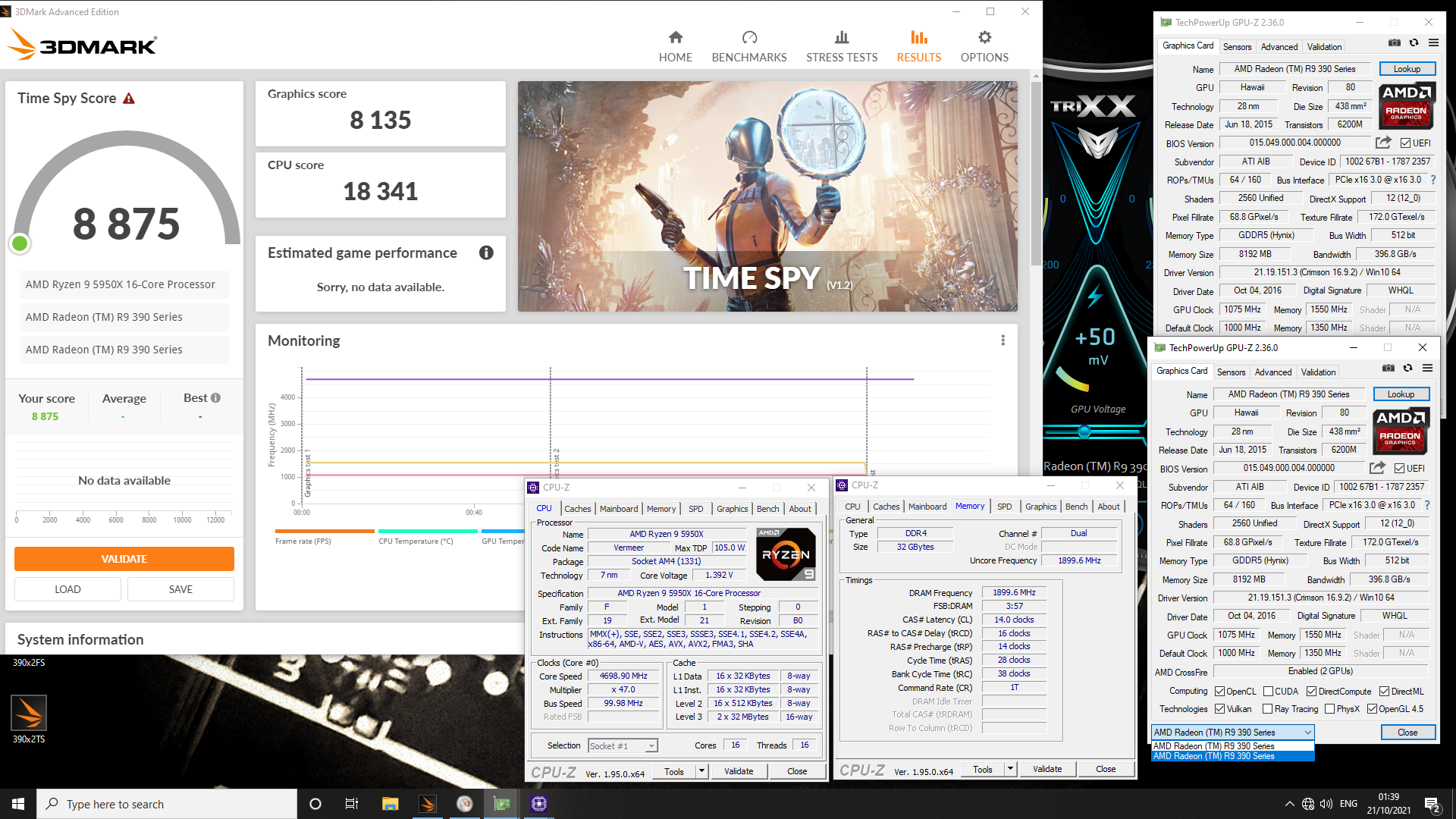Click the BIOS export share icon in back GPU-Z
The image size is (1456, 819).
pyautogui.click(x=1383, y=143)
